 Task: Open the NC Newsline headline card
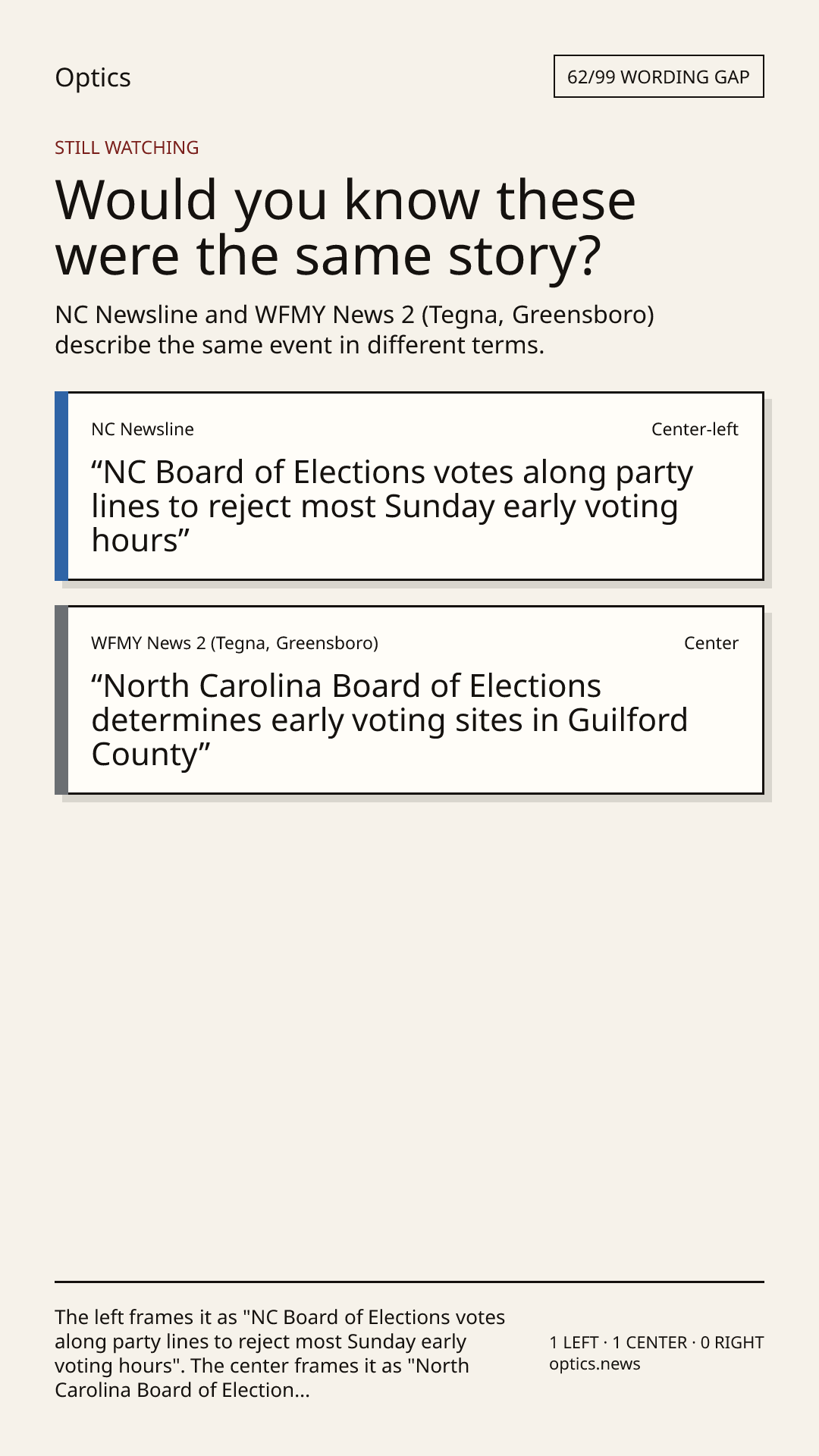pyautogui.click(x=409, y=486)
